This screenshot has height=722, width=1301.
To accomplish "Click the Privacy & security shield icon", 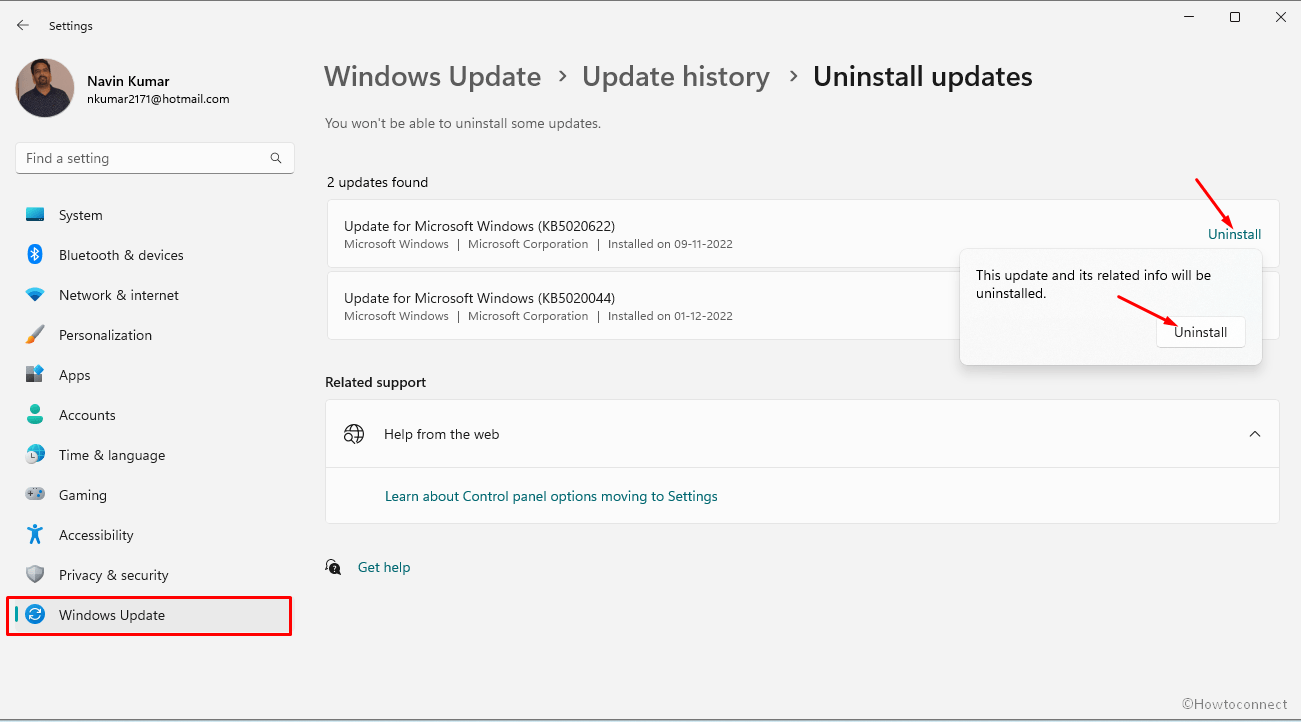I will 35,575.
